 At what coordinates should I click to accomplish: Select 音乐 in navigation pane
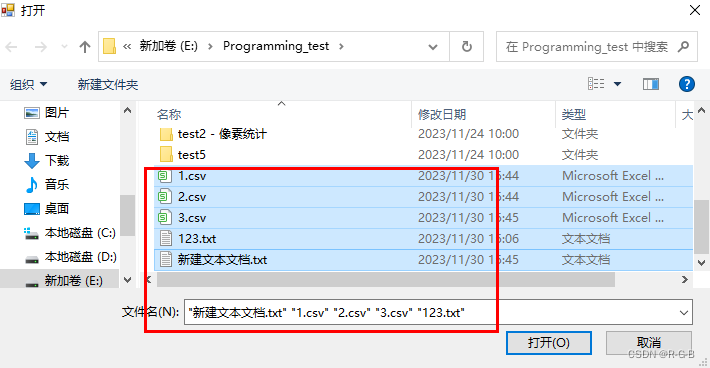tap(57, 185)
